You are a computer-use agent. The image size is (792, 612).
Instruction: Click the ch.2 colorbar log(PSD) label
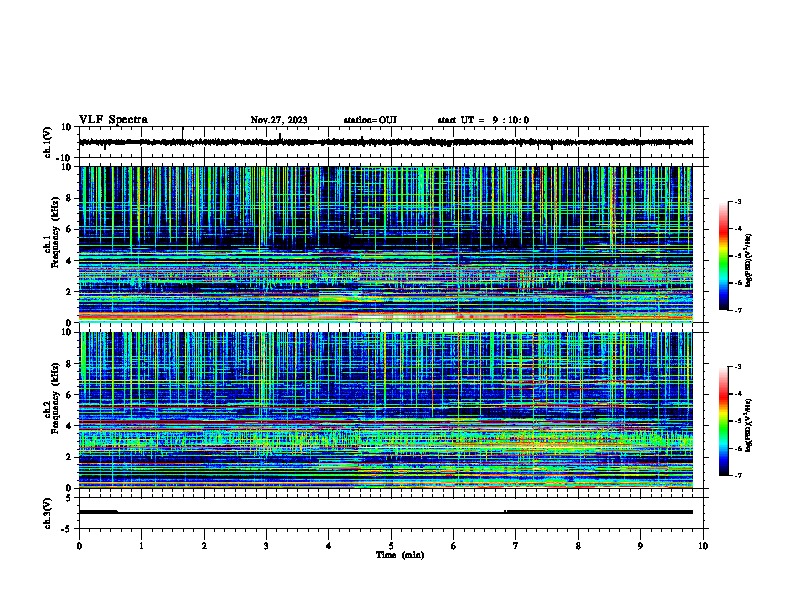click(x=748, y=425)
